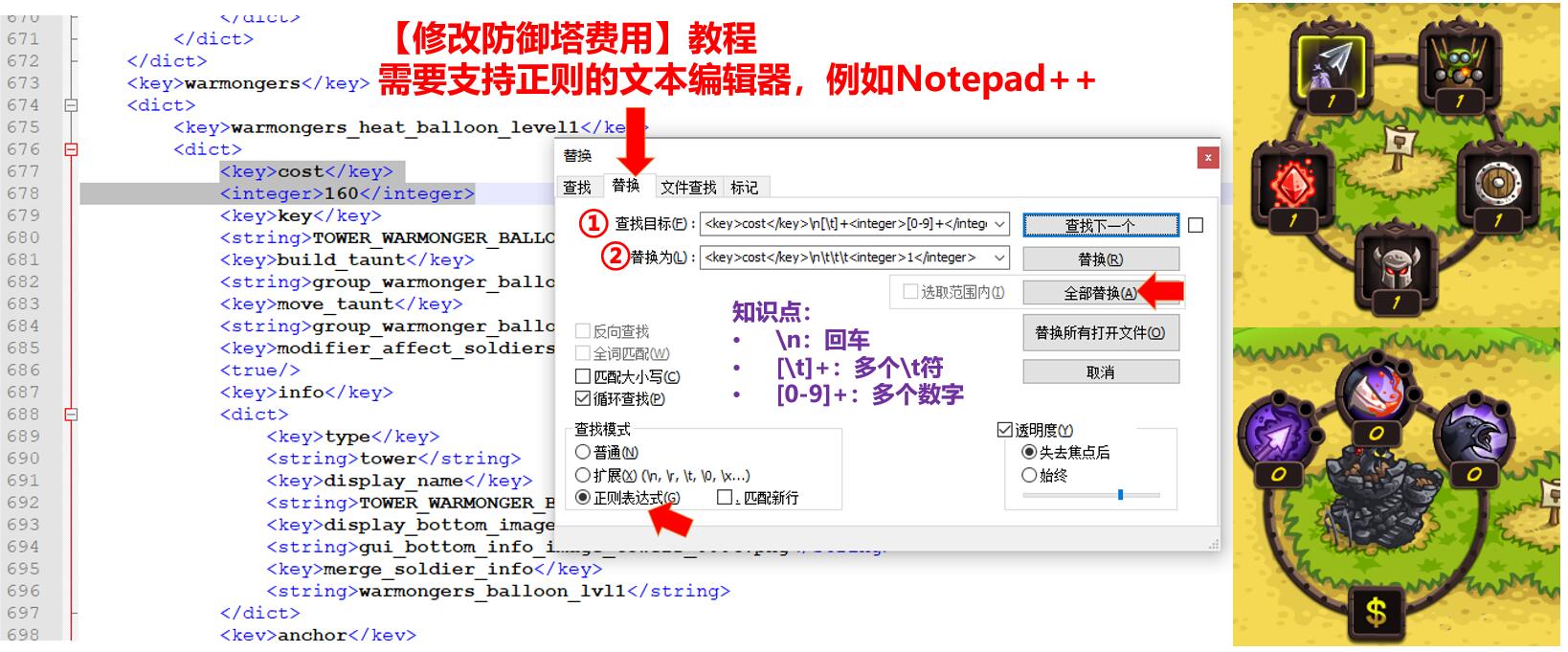The height and width of the screenshot is (652, 1568).
Task: Click the 全部替换(A) button
Action: 1101,293
